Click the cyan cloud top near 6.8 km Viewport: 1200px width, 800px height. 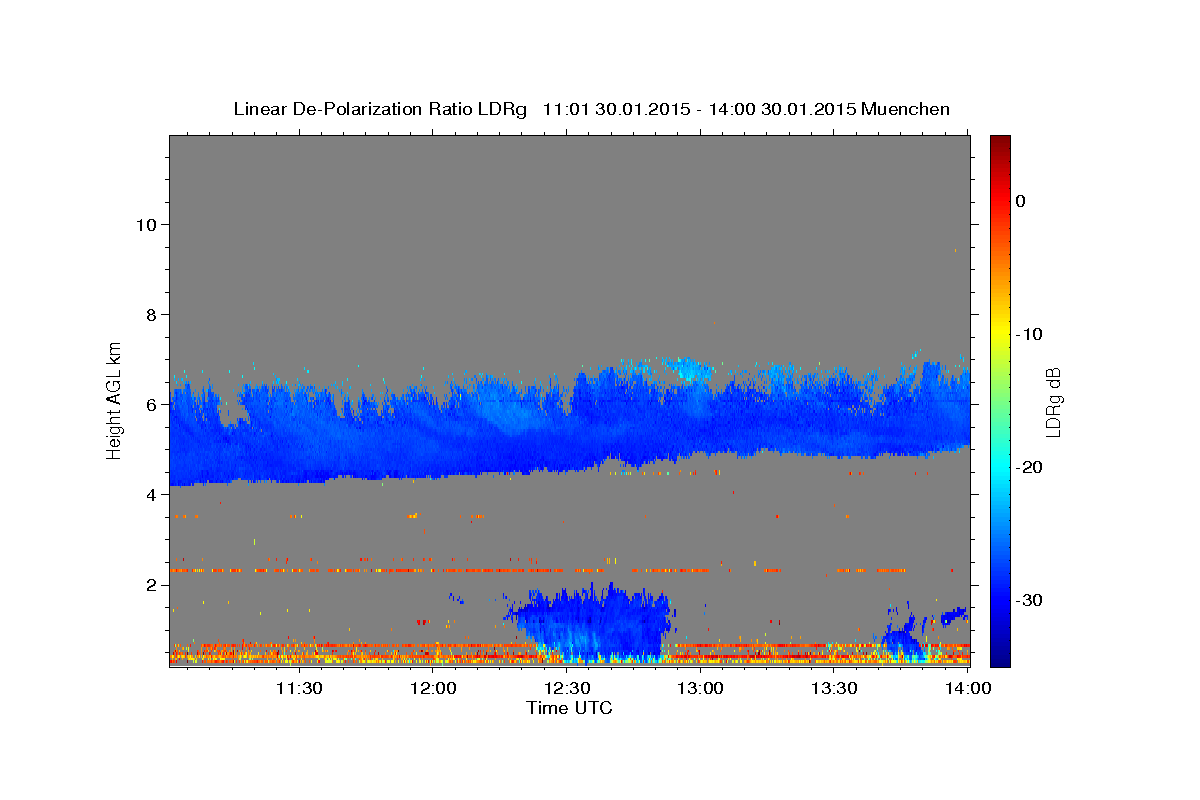point(690,368)
